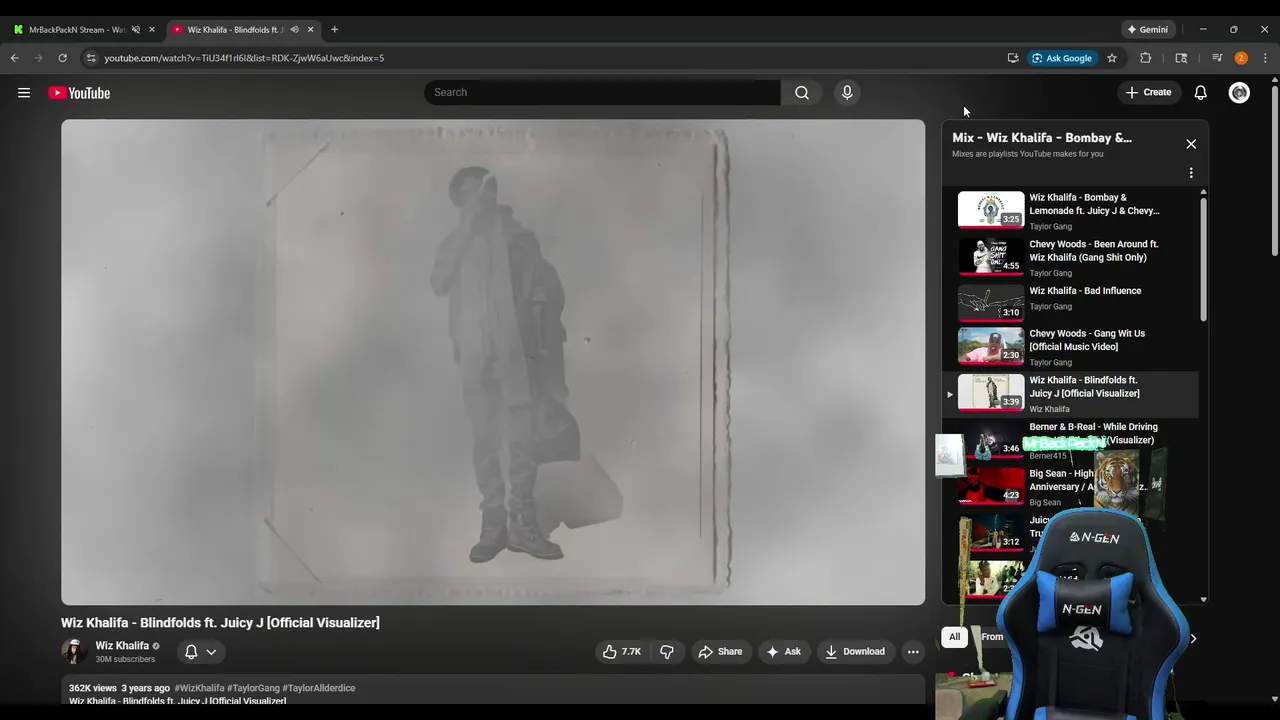1280x720 pixels.
Task: Close the Wiz Khalifa YouTube tab
Action: pos(310,30)
